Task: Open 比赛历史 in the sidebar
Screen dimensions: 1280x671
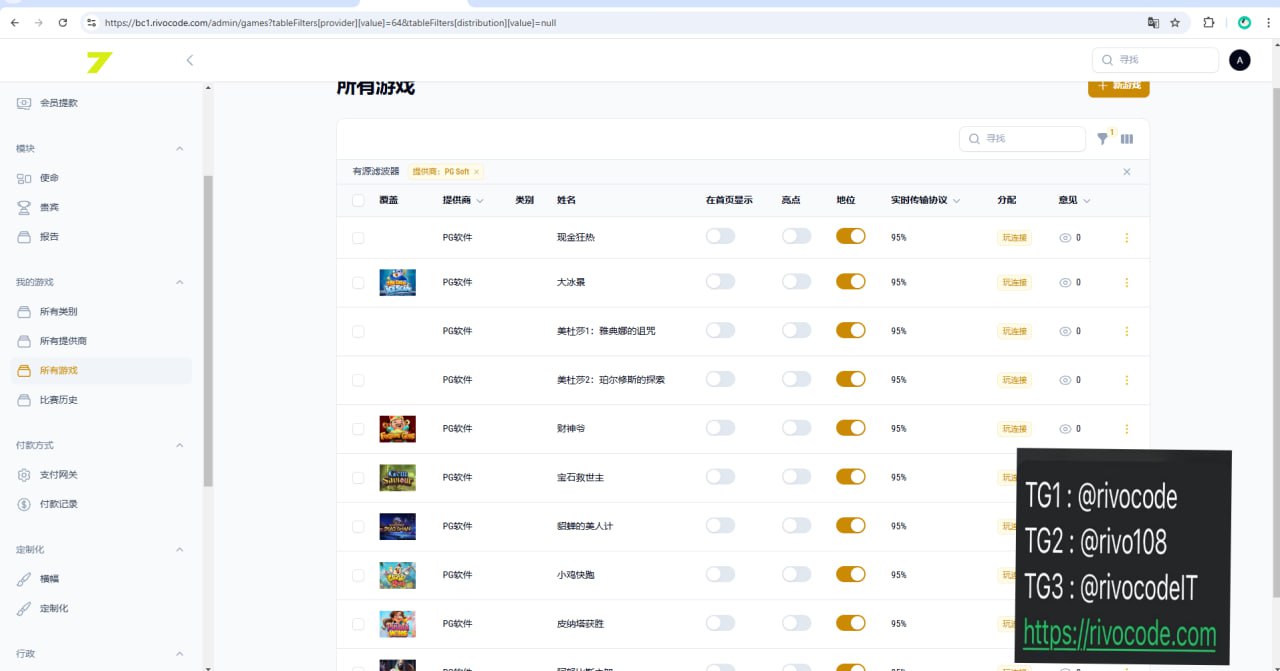Action: tap(58, 400)
